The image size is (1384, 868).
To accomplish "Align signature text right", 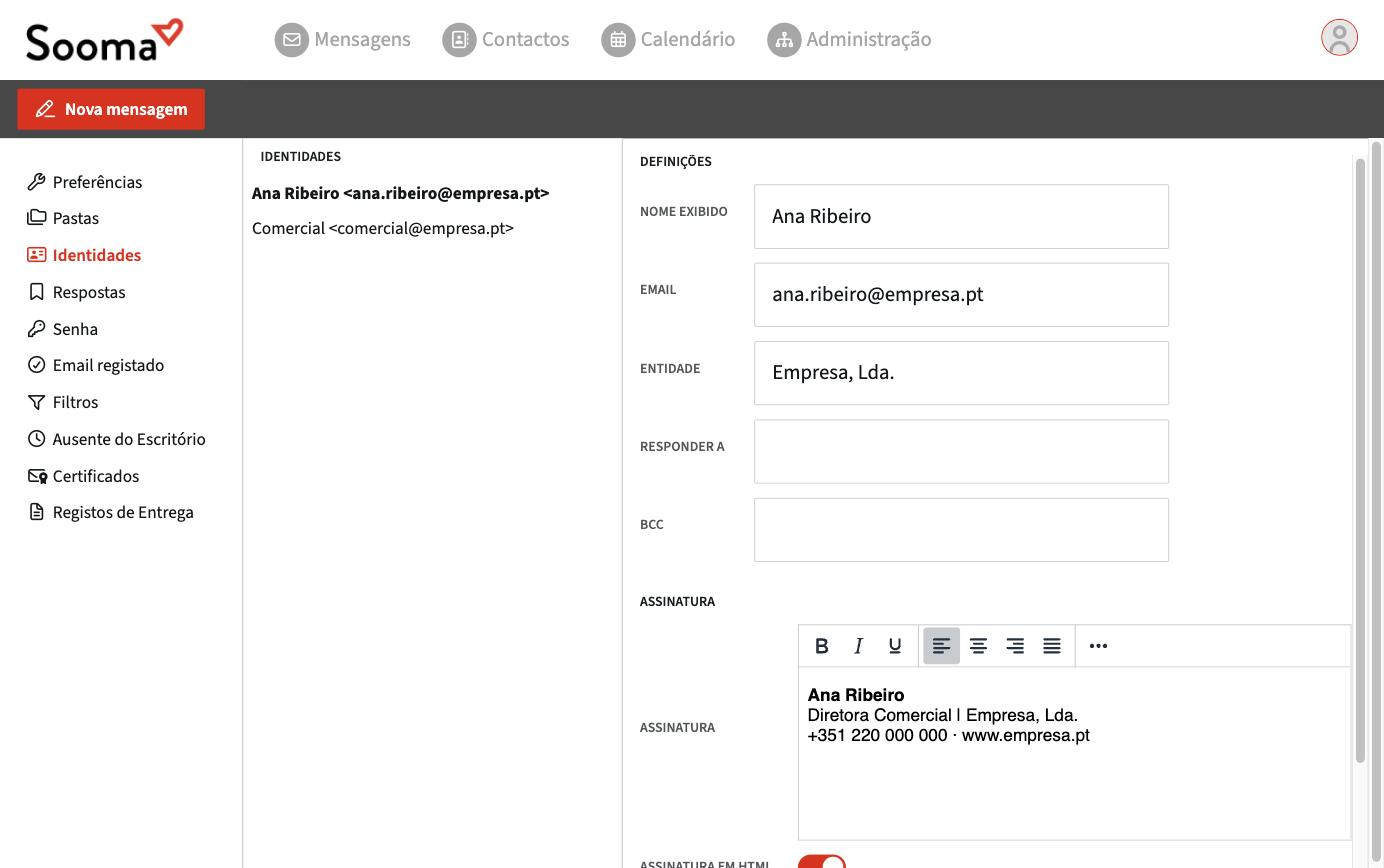I will point(1015,646).
